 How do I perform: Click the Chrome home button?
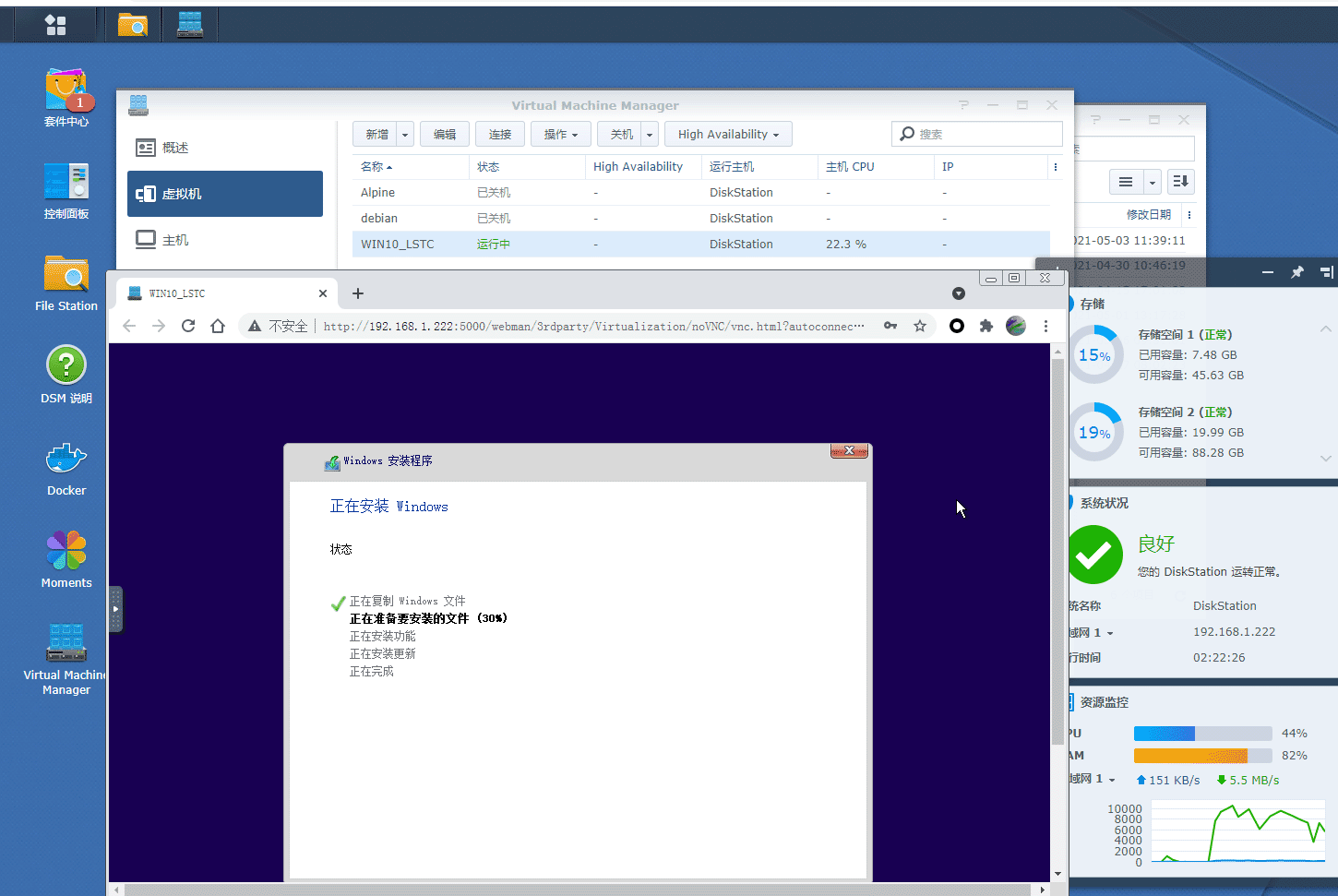218,326
